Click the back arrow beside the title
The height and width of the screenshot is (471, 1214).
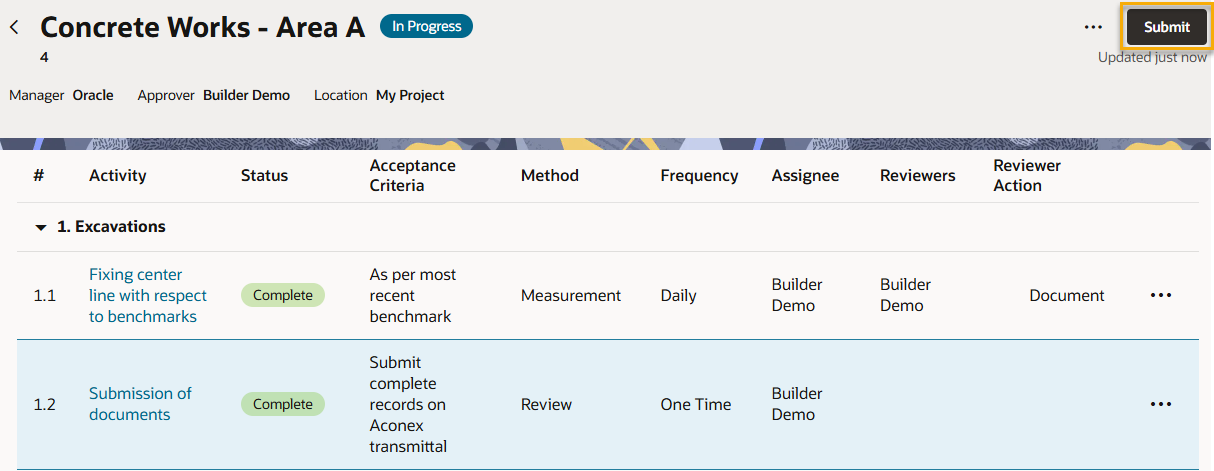[14, 27]
